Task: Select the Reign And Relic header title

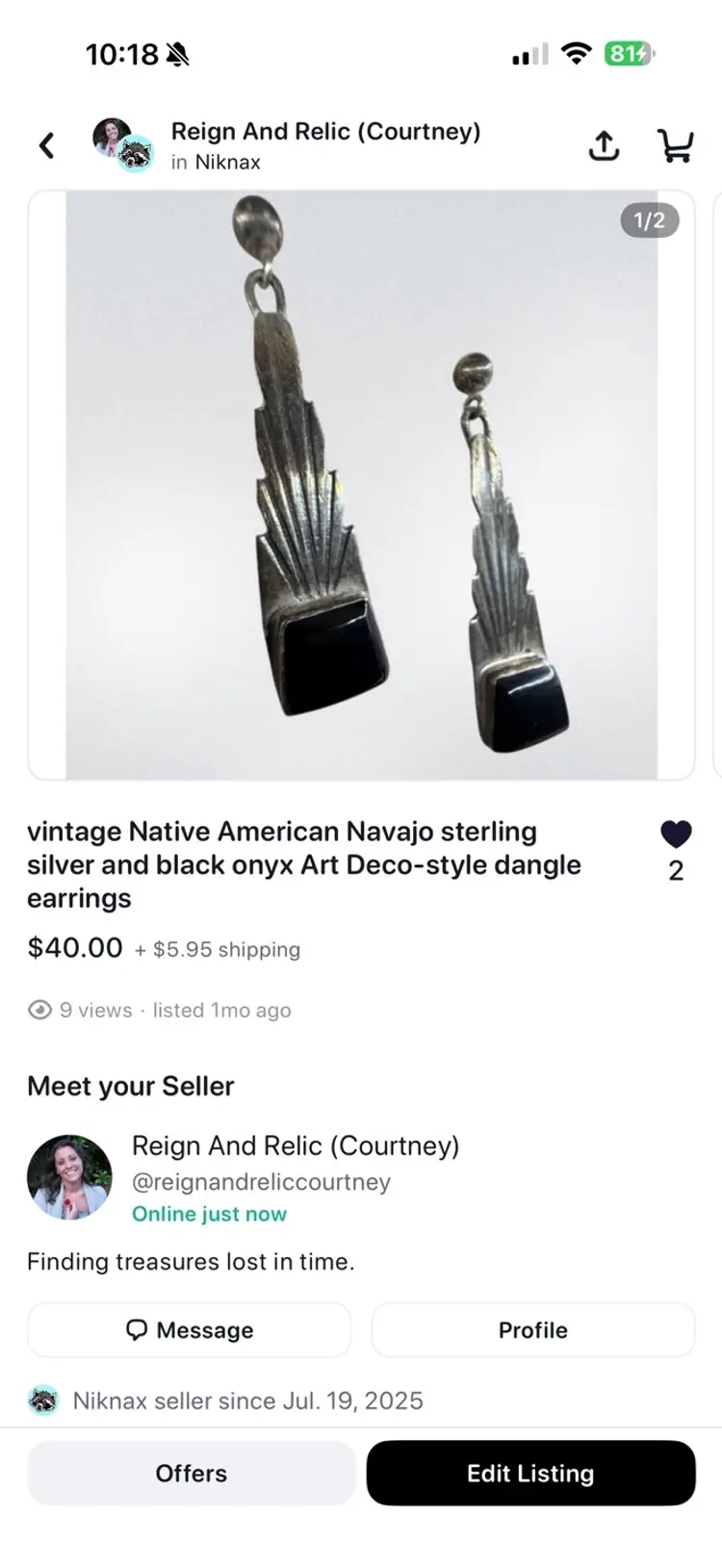Action: point(325,131)
